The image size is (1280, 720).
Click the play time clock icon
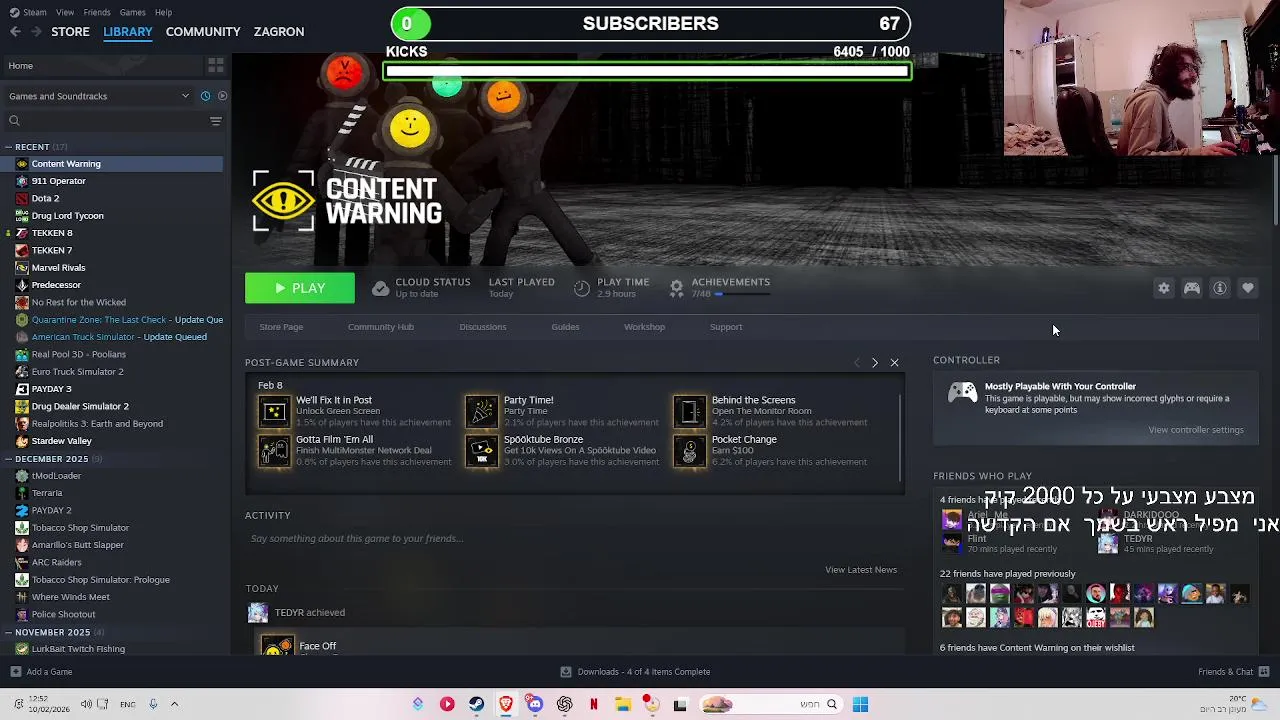(x=582, y=288)
